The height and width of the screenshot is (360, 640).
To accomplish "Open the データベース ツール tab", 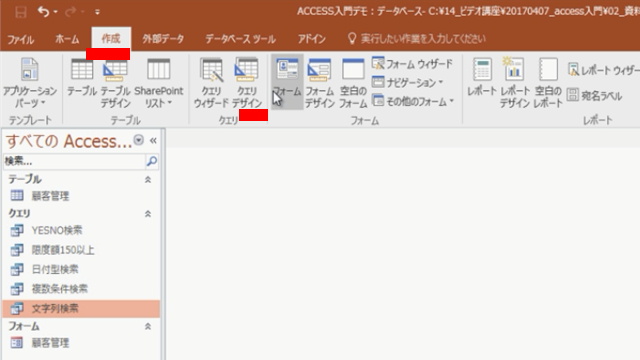I will click(240, 39).
